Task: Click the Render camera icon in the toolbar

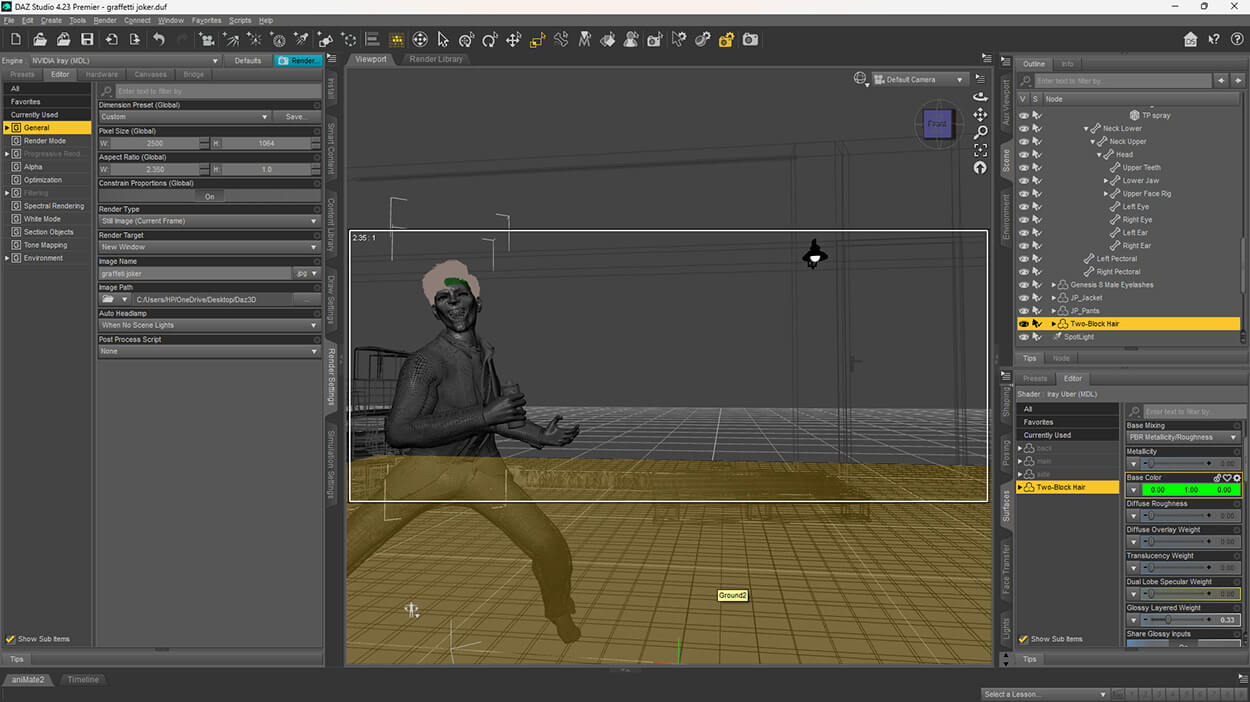Action: (x=750, y=40)
